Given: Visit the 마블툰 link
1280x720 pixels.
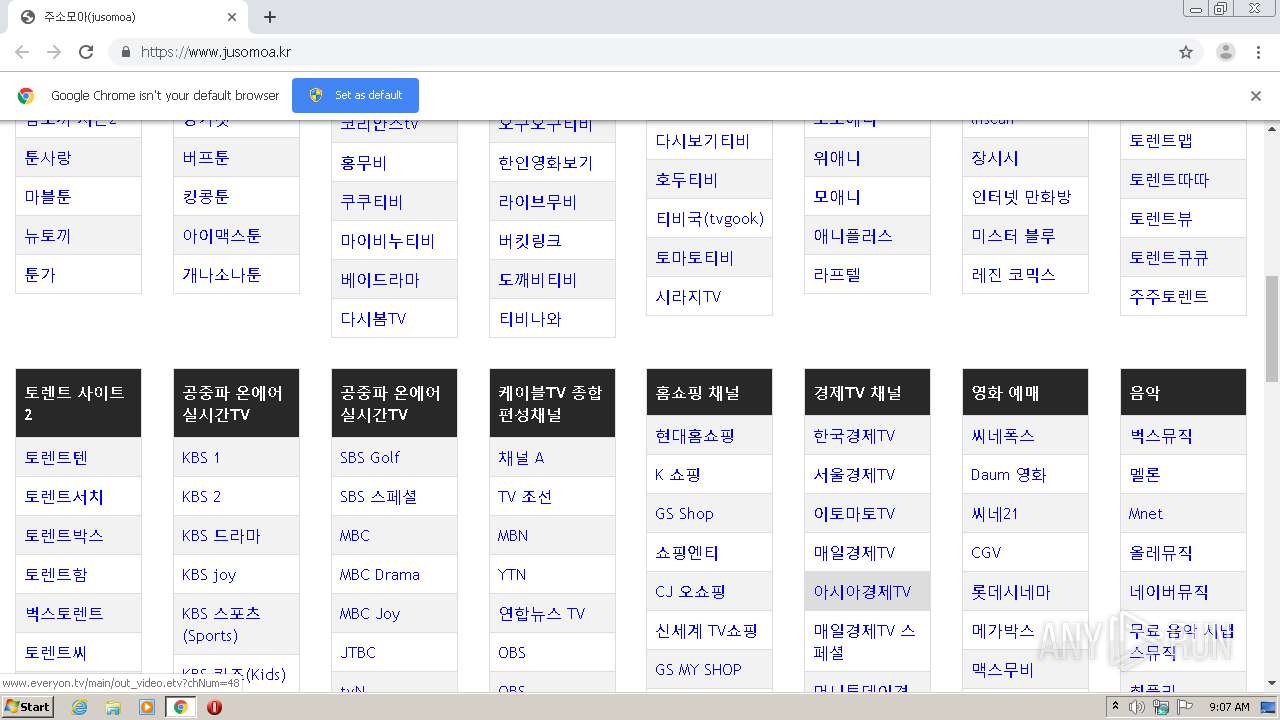Looking at the screenshot, I should pyautogui.click(x=48, y=196).
